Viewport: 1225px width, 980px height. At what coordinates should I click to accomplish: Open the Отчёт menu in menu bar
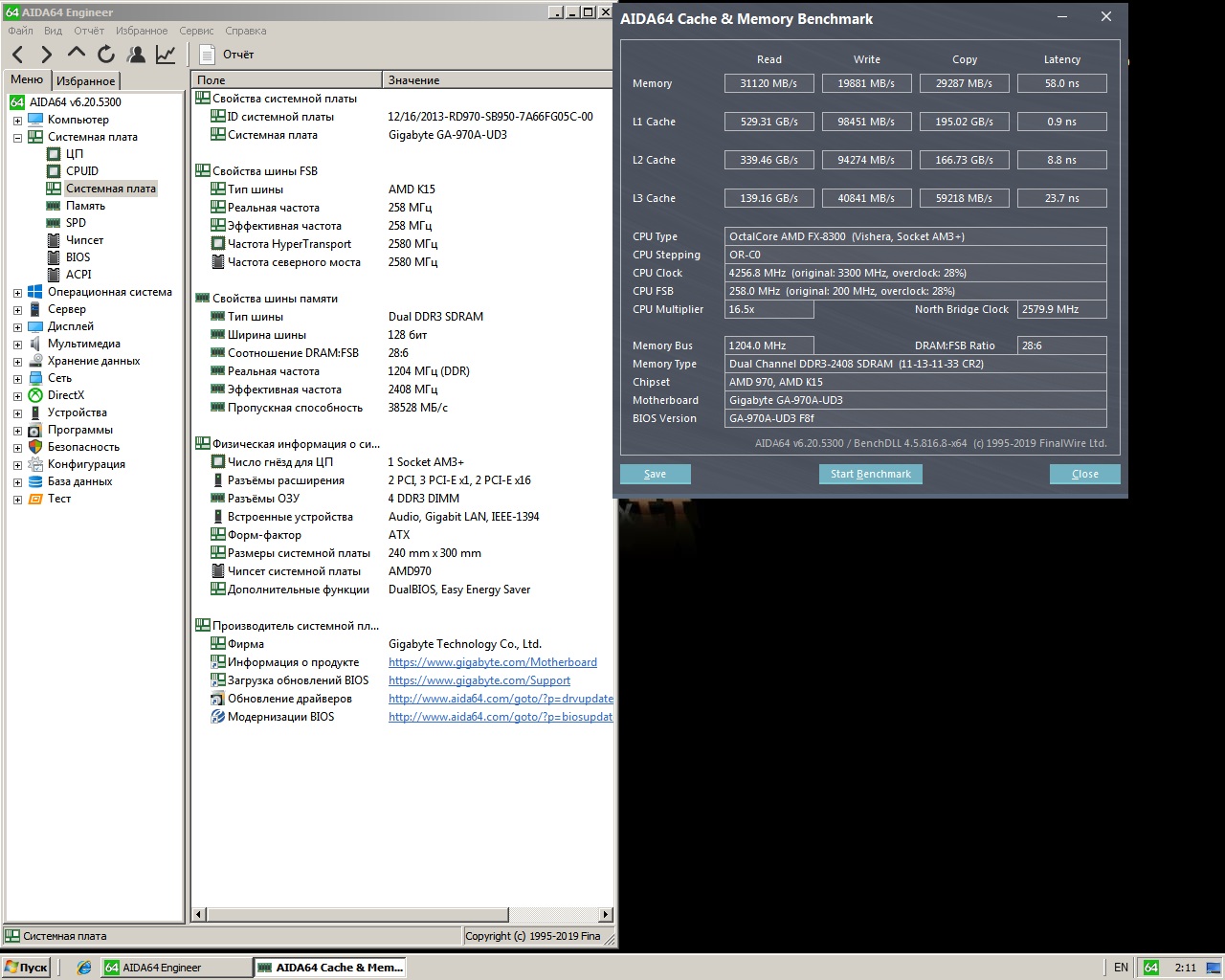[89, 31]
